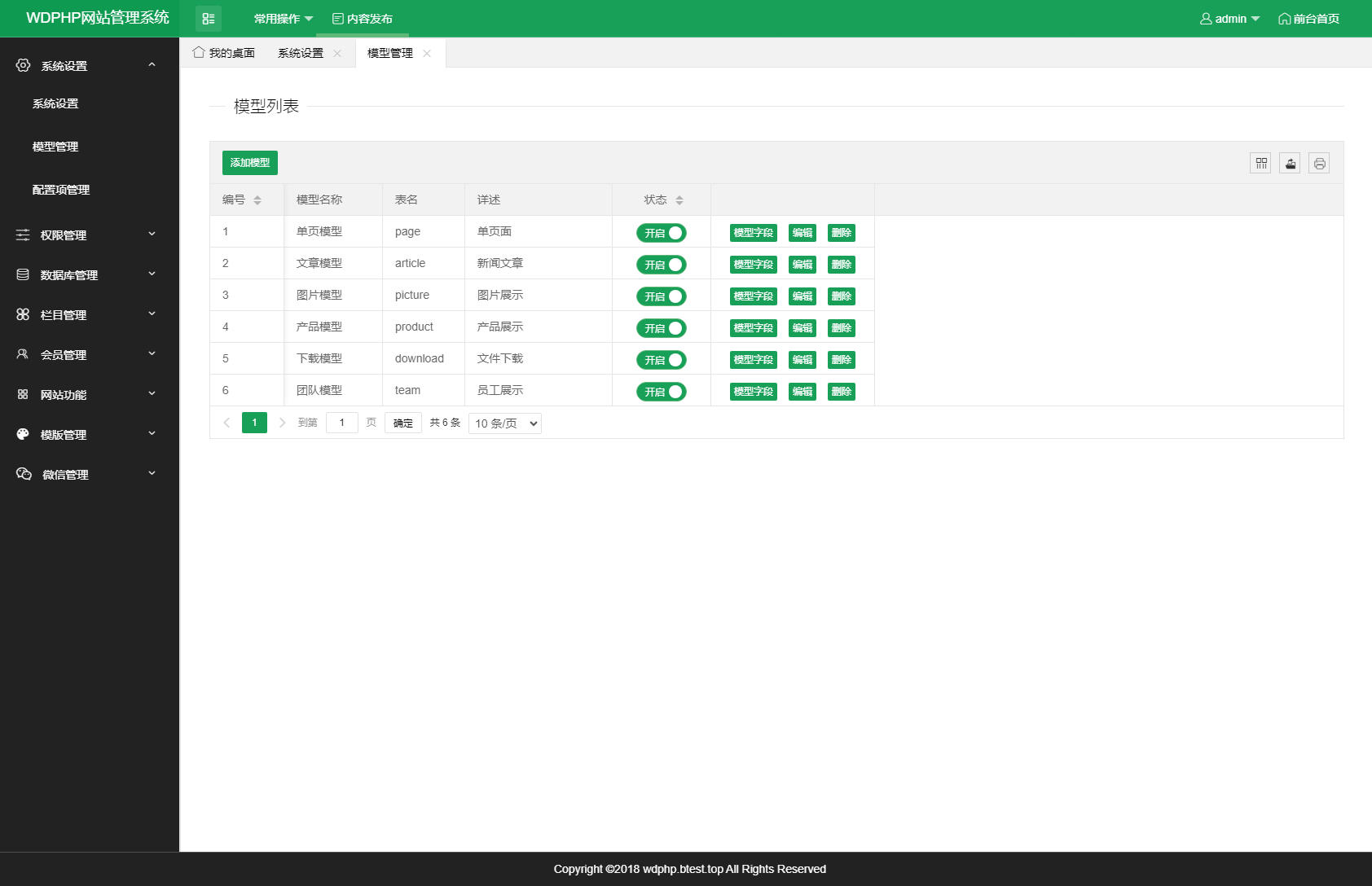This screenshot has width=1372, height=886.
Task: Click the database management stack icon
Action: (23, 274)
